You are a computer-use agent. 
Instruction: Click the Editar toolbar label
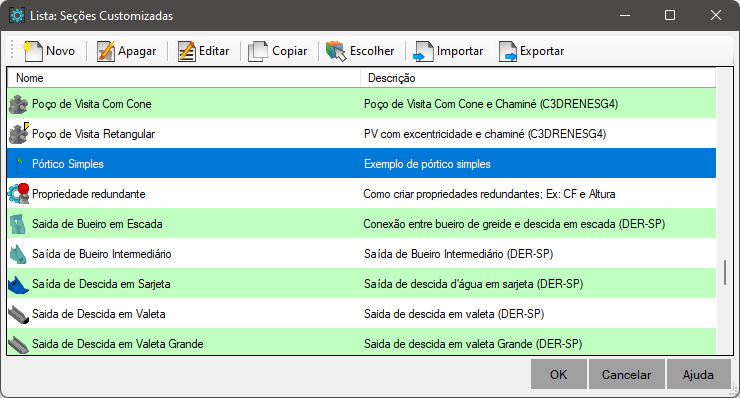214,51
